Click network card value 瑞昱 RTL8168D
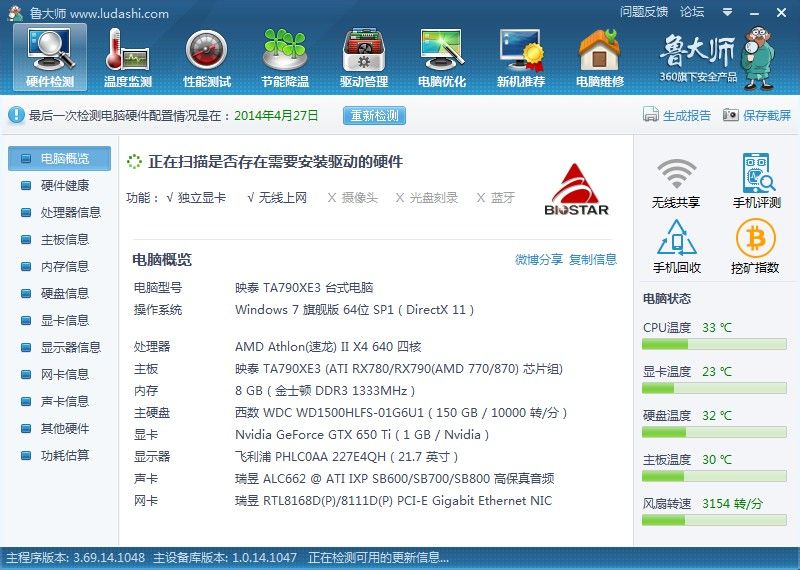This screenshot has height=570, width=800. coord(393,501)
